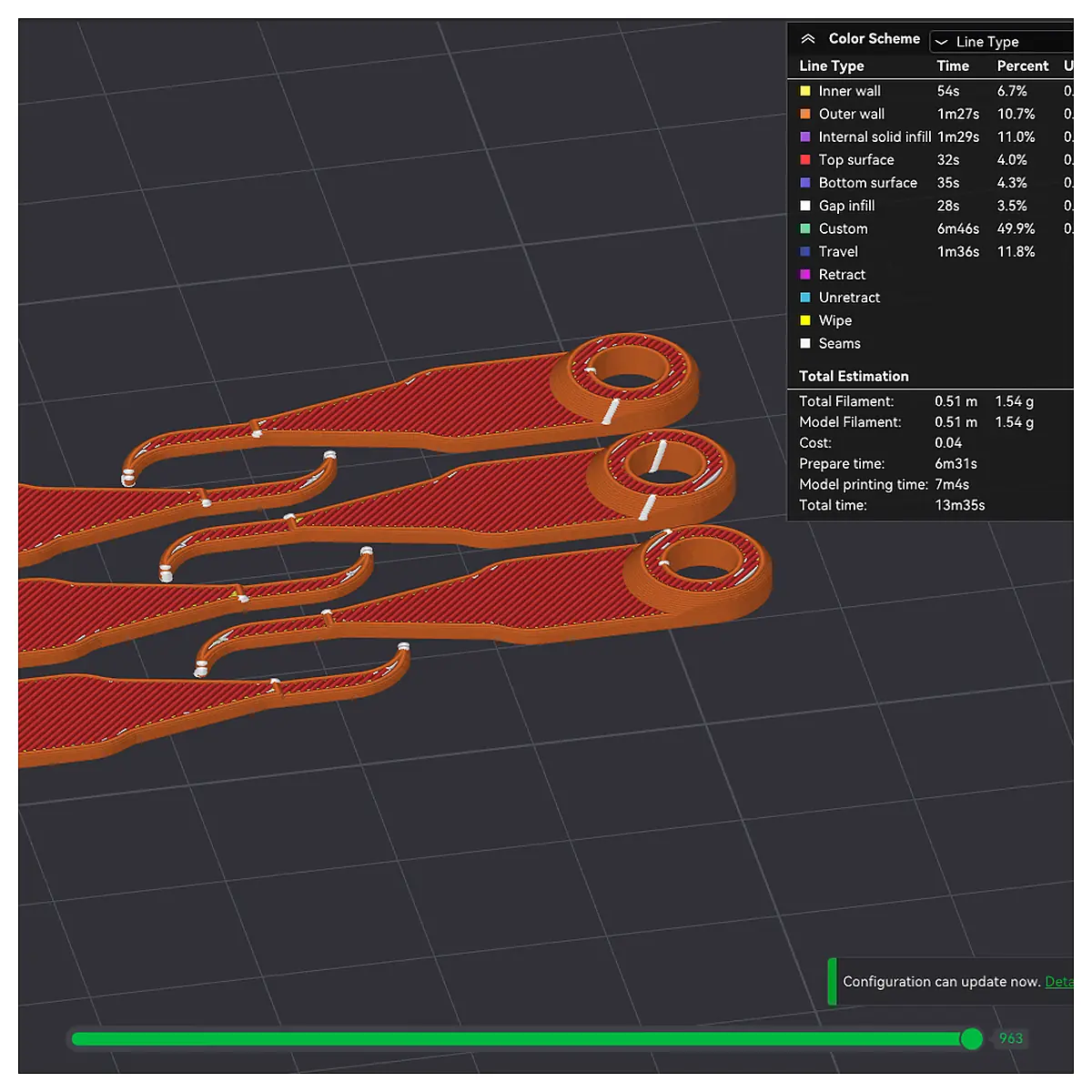Click the dark blue Travel swatch
The width and height of the screenshot is (1092, 1092).
click(x=805, y=251)
